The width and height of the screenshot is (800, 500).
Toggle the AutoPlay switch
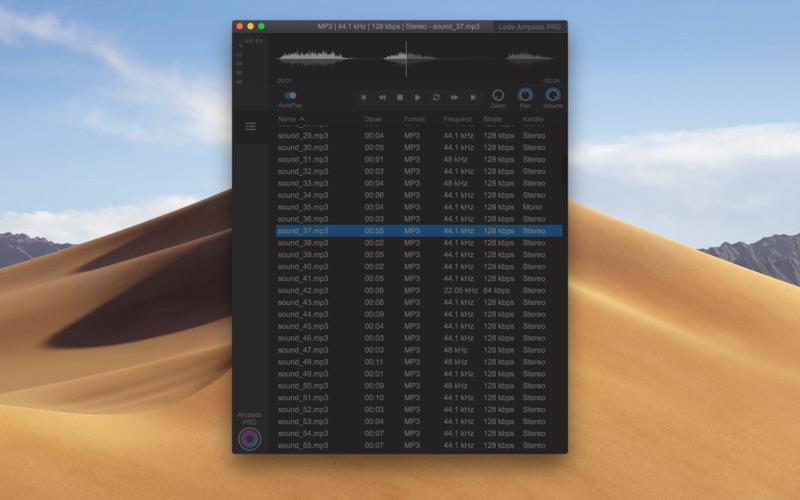click(290, 95)
